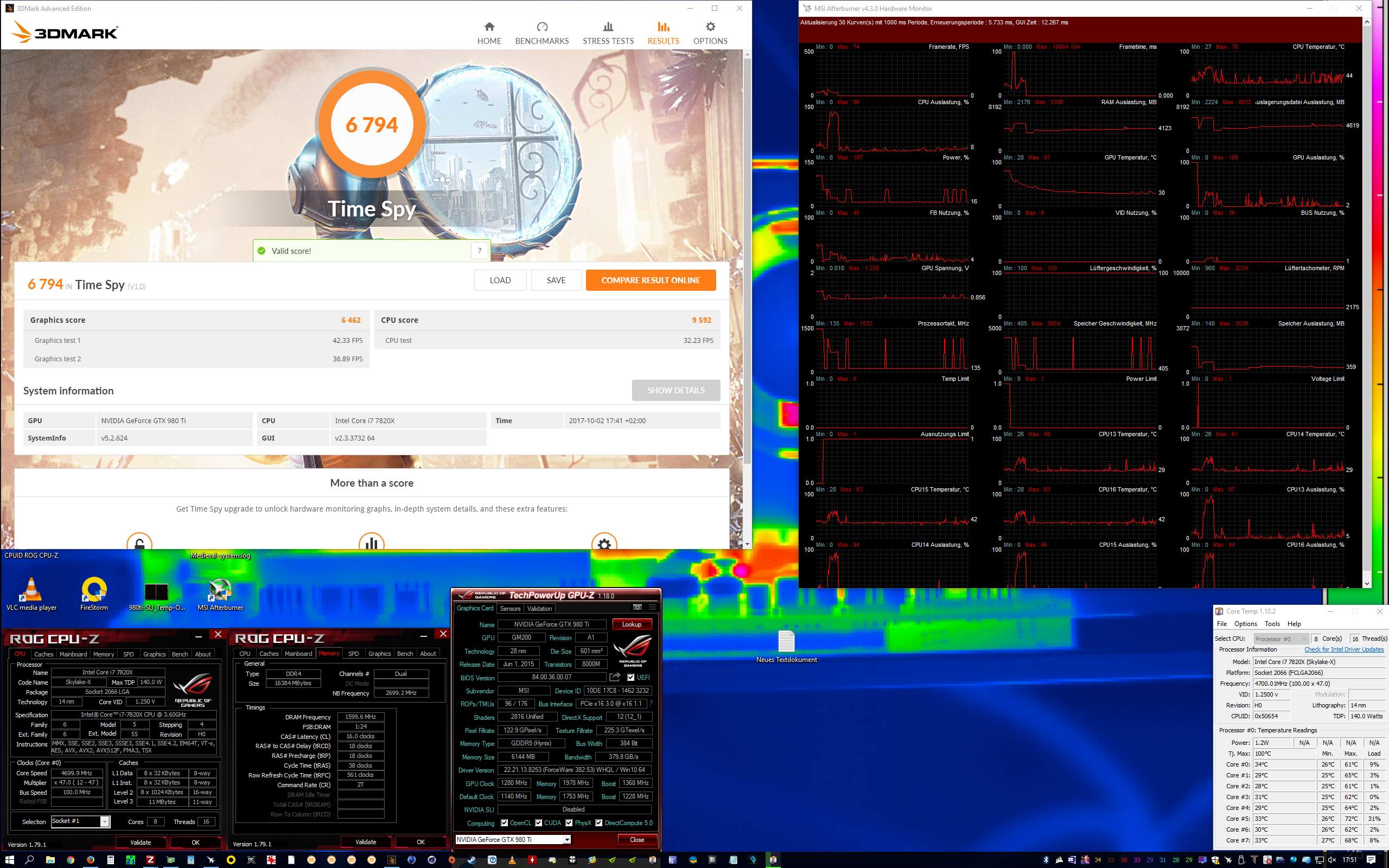Toggle the DirectCompute 5.0 checkbox in GPU-Z

[x=598, y=822]
